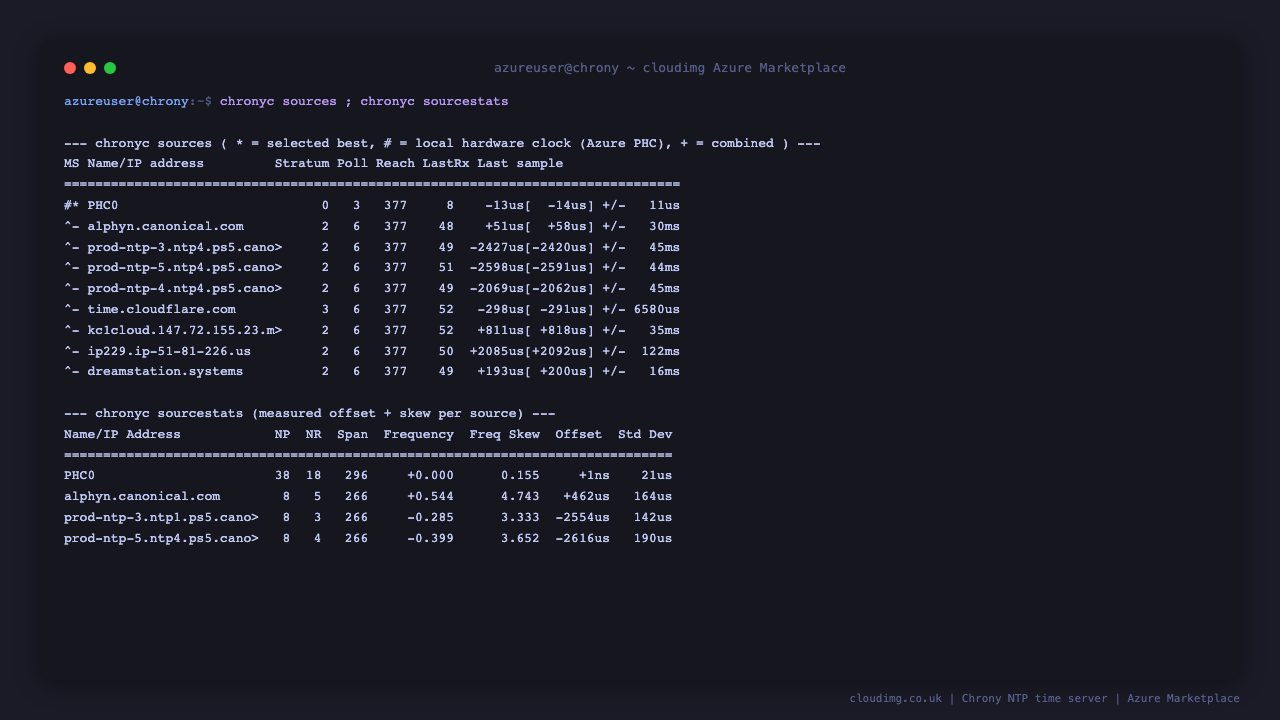The width and height of the screenshot is (1280, 720).
Task: Click the '-2554us' offset value
Action: tap(582, 517)
